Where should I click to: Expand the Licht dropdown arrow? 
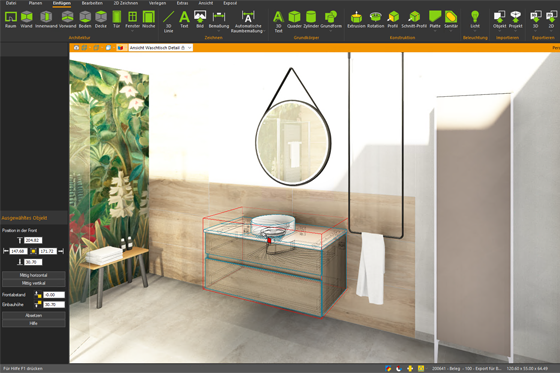[475, 31]
